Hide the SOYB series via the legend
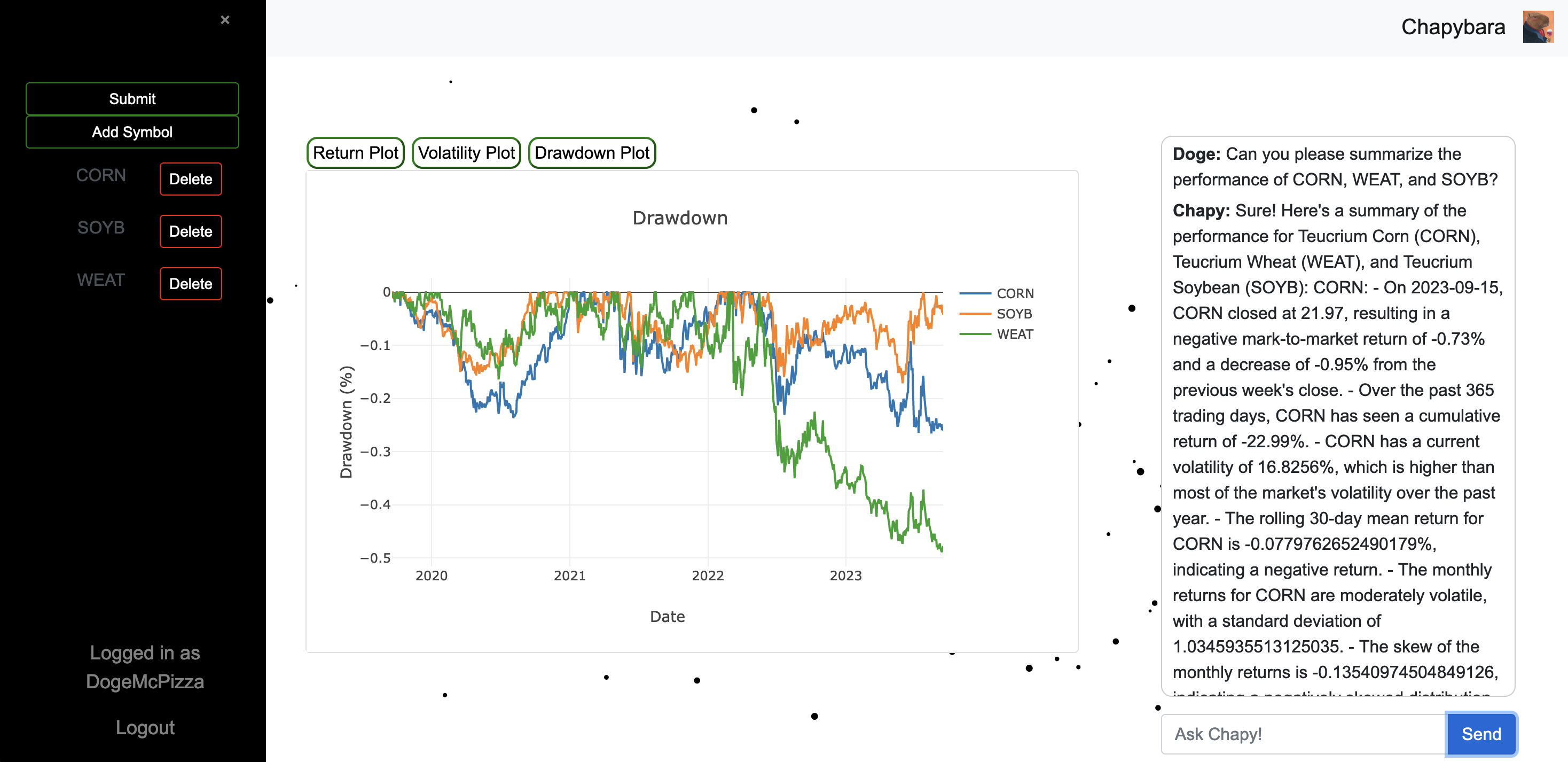This screenshot has height=762, width=1568. pyautogui.click(x=1014, y=314)
